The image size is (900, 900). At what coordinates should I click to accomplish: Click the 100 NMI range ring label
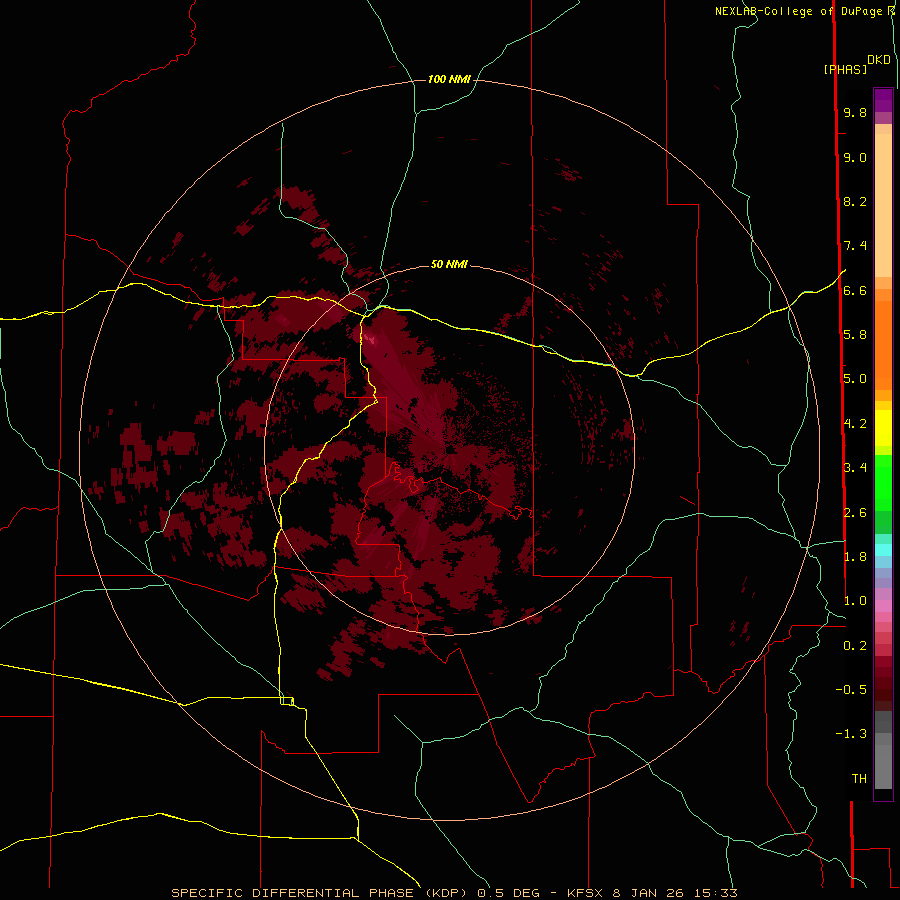[x=449, y=79]
